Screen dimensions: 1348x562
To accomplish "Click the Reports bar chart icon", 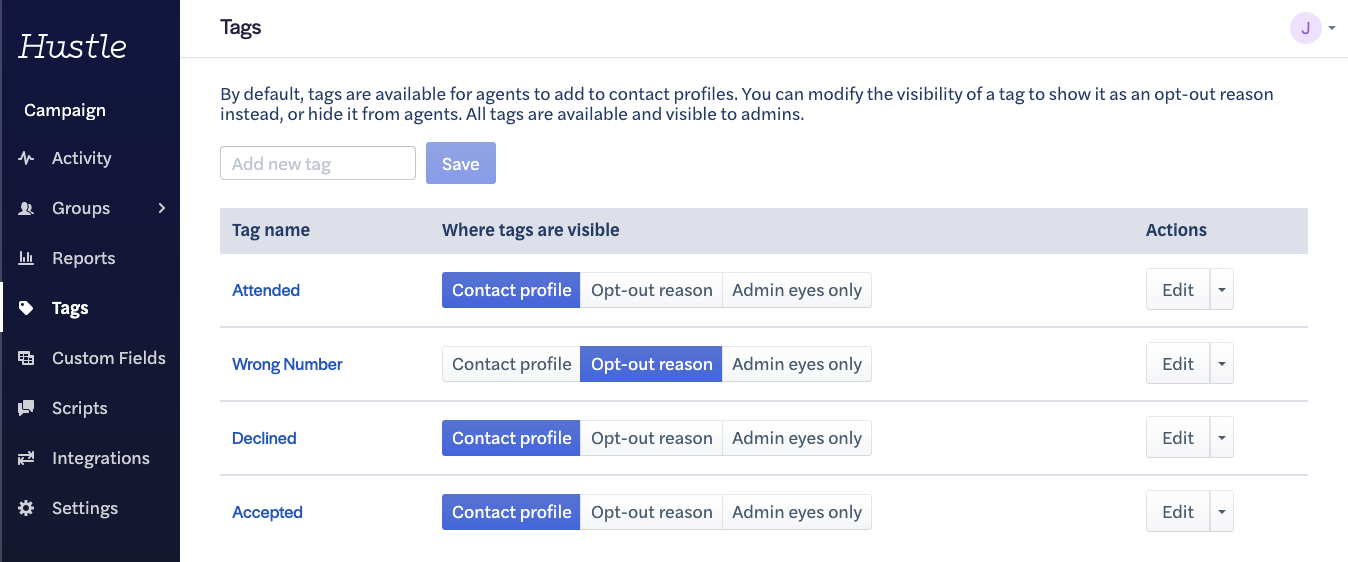I will click(x=26, y=258).
